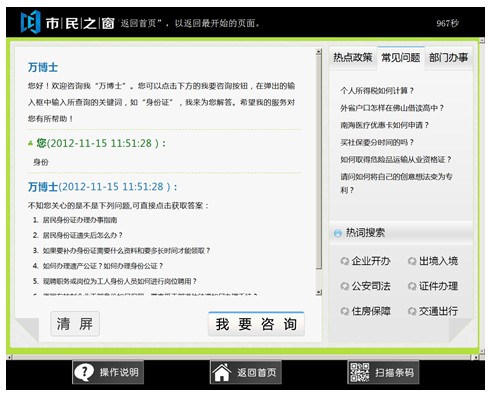The image size is (488, 397).
Task: Click the 清屏 button
Action: [75, 324]
